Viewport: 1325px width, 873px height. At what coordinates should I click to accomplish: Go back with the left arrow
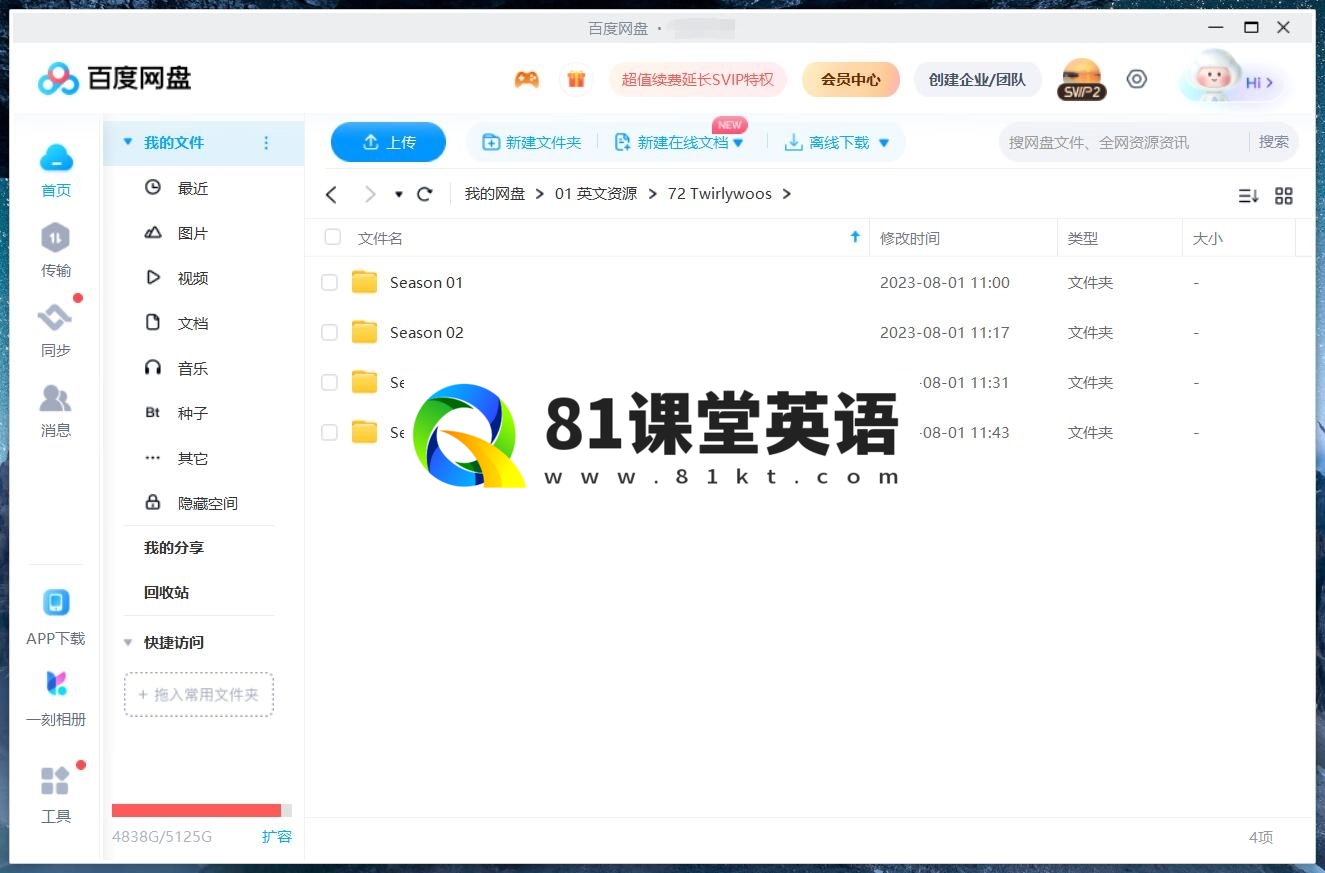[332, 194]
